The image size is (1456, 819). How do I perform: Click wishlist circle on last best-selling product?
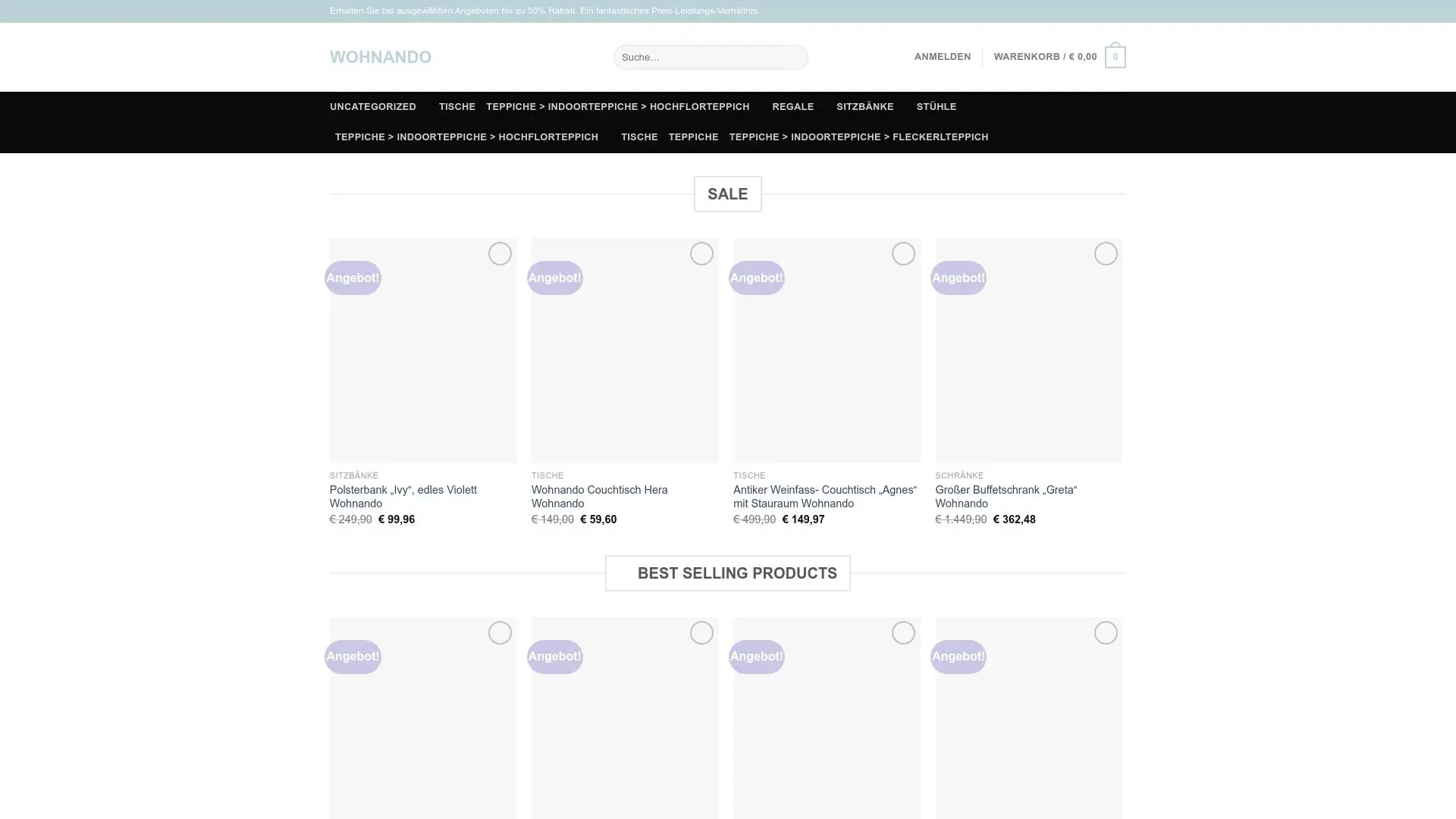pyautogui.click(x=1105, y=632)
